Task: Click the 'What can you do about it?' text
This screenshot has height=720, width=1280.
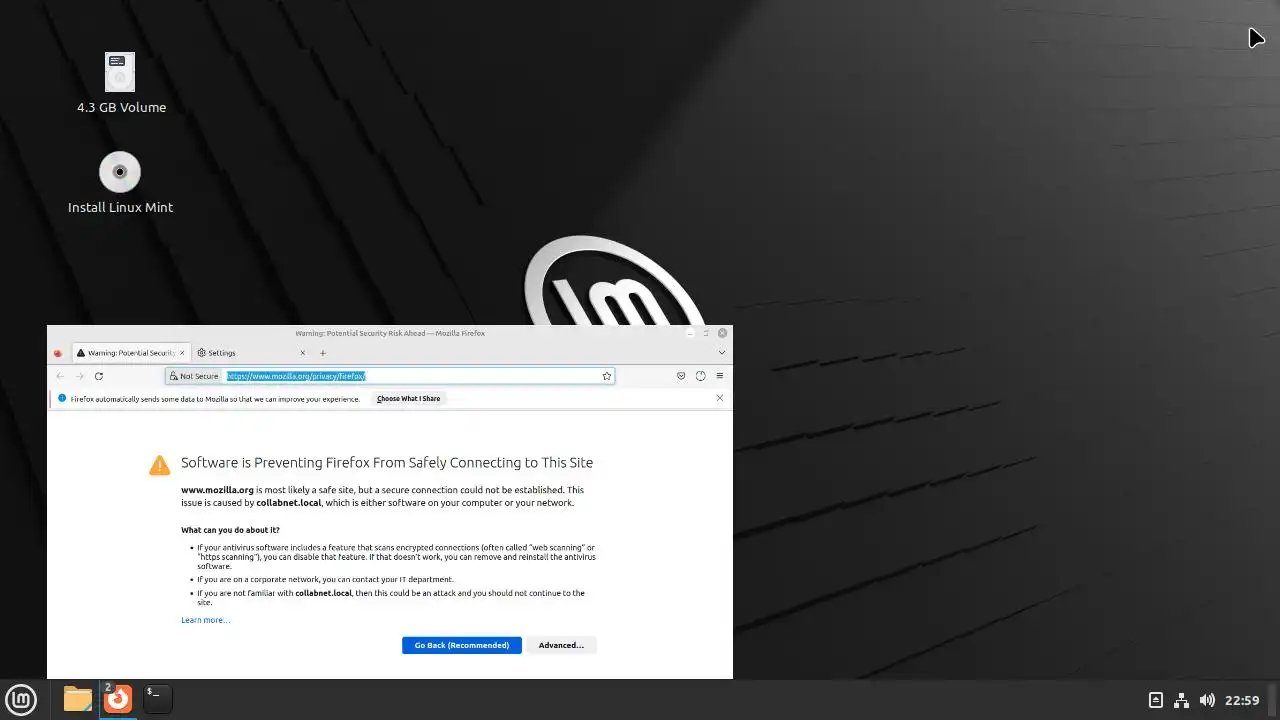Action: point(230,530)
